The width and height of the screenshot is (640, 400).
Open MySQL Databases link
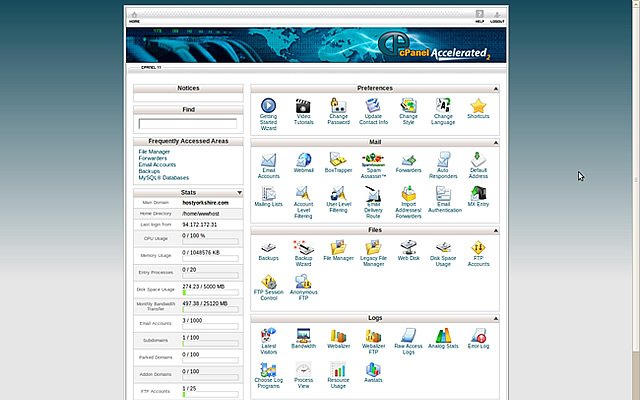click(x=163, y=178)
